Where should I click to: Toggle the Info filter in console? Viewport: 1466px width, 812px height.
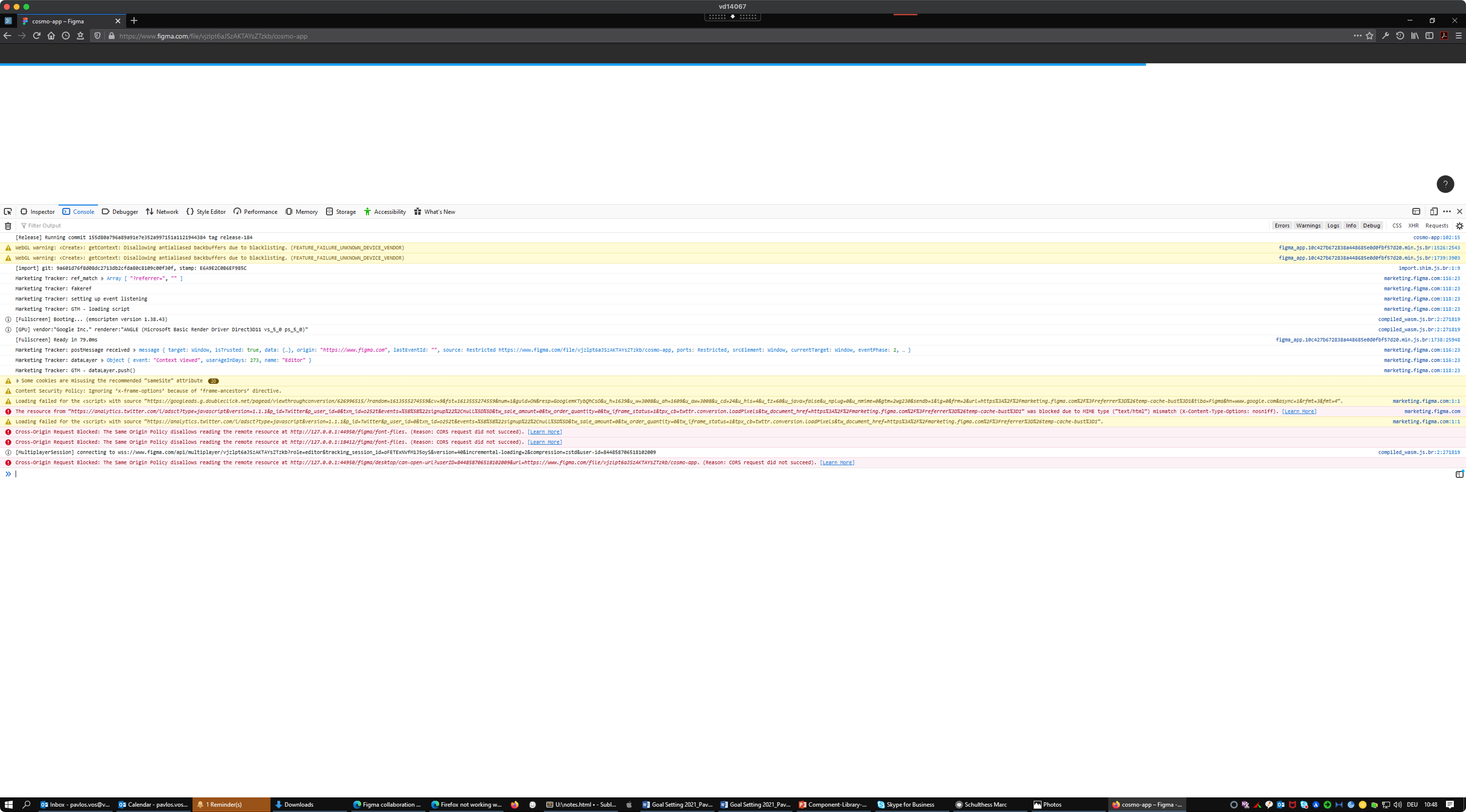click(x=1351, y=226)
